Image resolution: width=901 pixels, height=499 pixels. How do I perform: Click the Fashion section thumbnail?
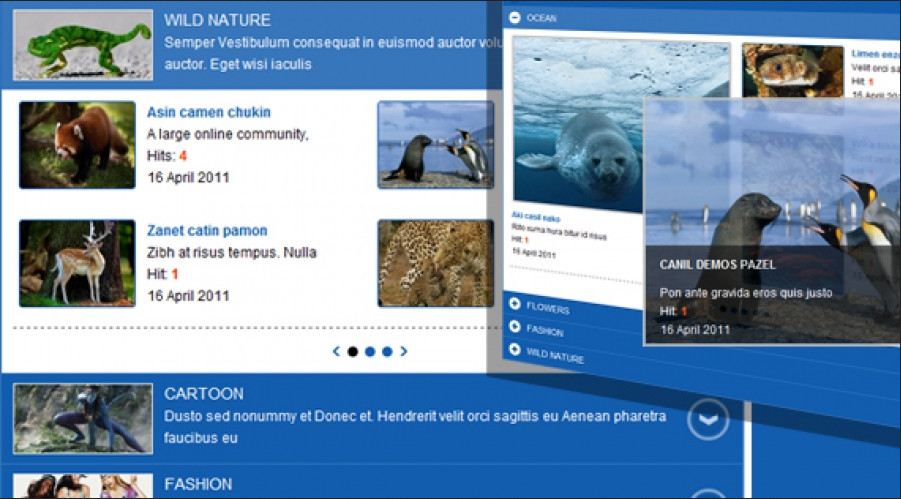pos(83,486)
